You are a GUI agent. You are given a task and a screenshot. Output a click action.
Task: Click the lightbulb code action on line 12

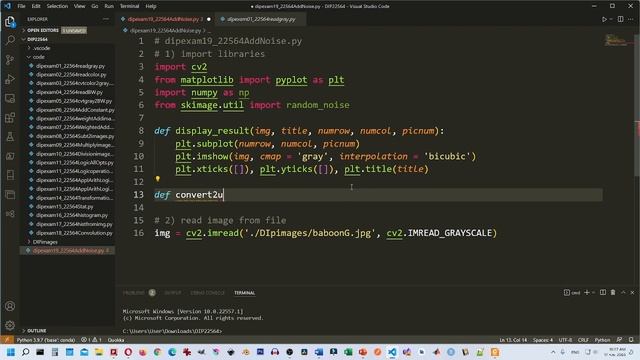pos(158,179)
